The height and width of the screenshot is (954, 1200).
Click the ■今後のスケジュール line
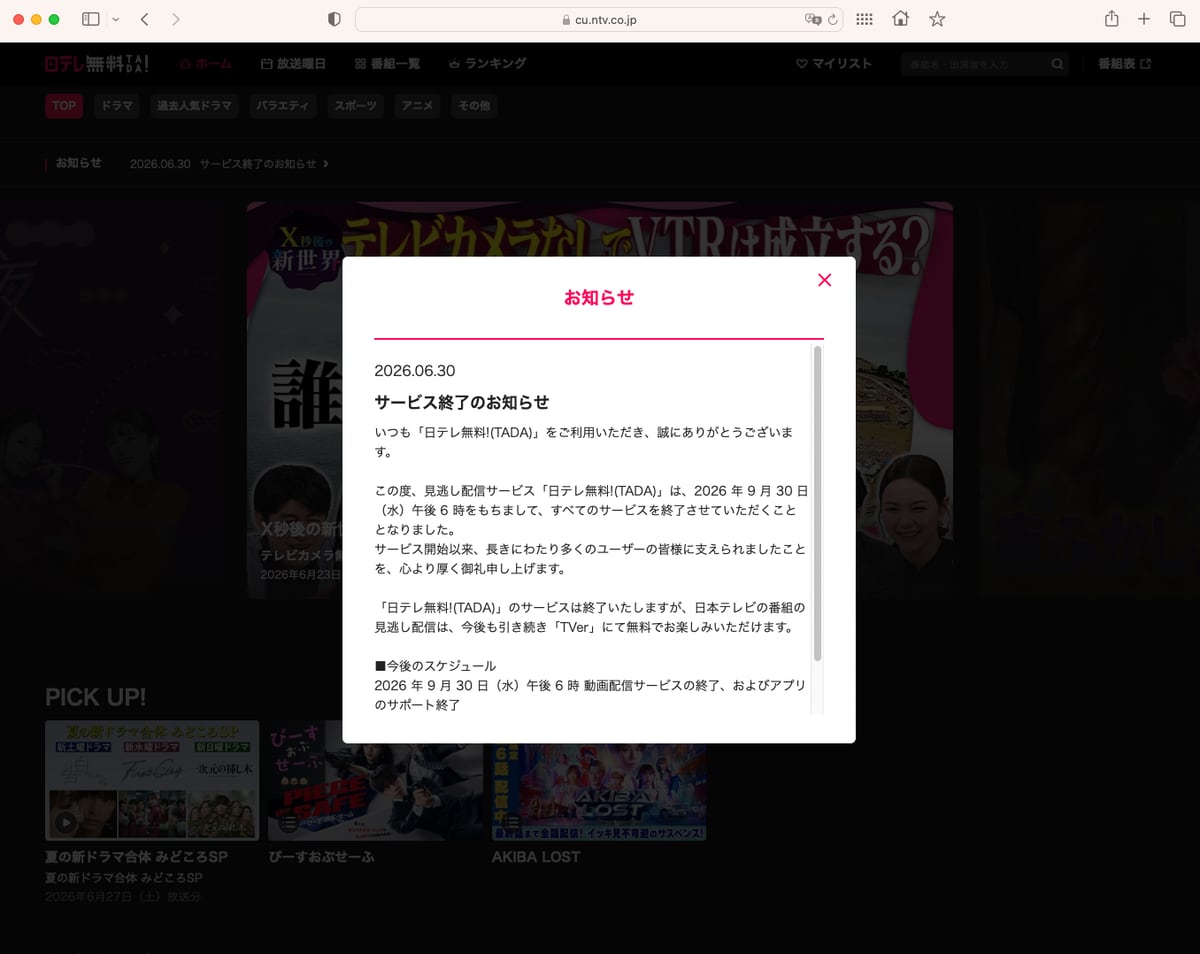435,666
